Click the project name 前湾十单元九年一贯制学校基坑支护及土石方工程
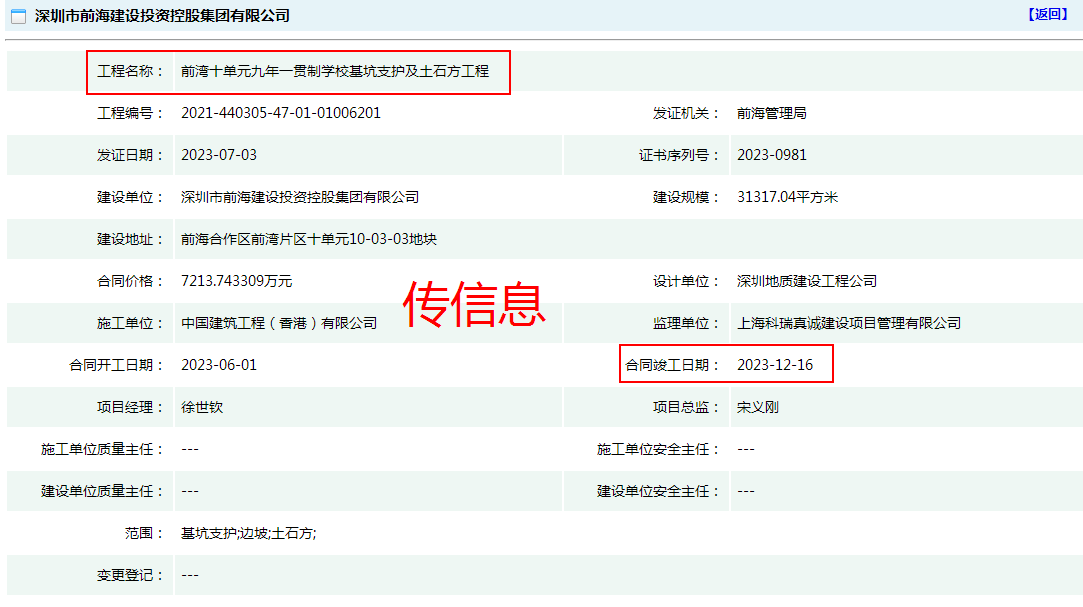This screenshot has height=607, width=1083. point(335,72)
